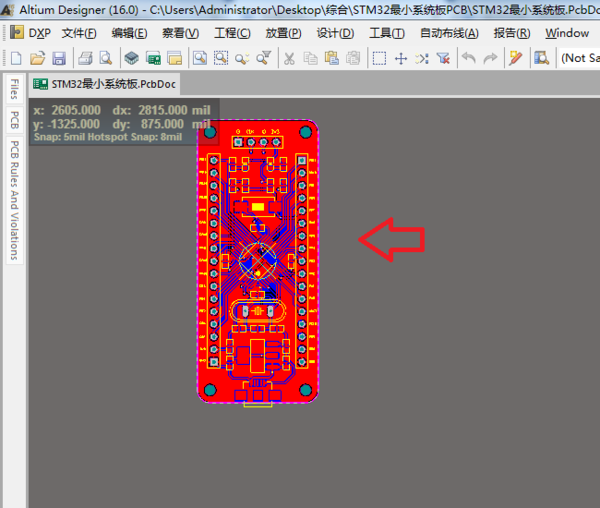Click the Save floppy disk icon
Screen dimensions: 600x508
tap(59, 59)
